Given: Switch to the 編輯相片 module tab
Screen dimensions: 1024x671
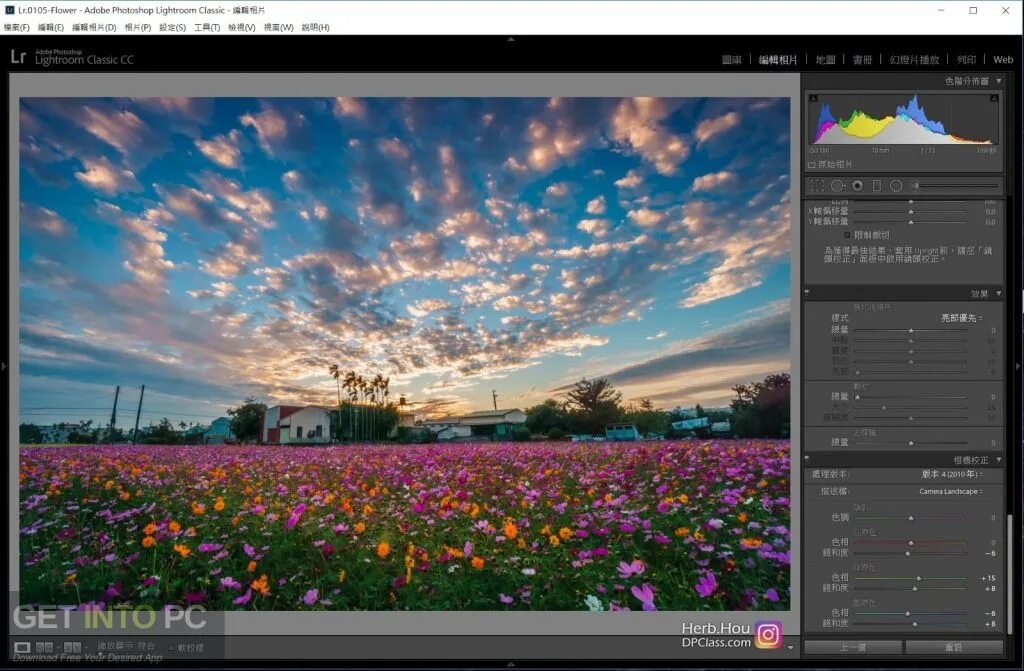Looking at the screenshot, I should 778,59.
